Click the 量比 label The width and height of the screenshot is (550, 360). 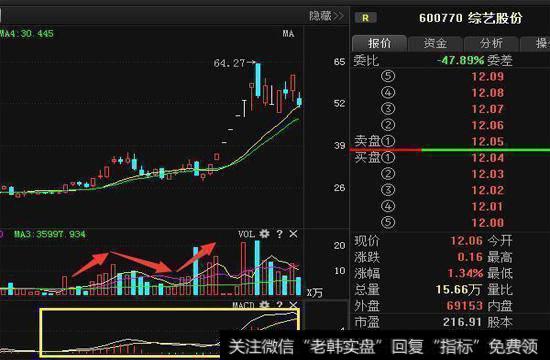[x=500, y=289]
